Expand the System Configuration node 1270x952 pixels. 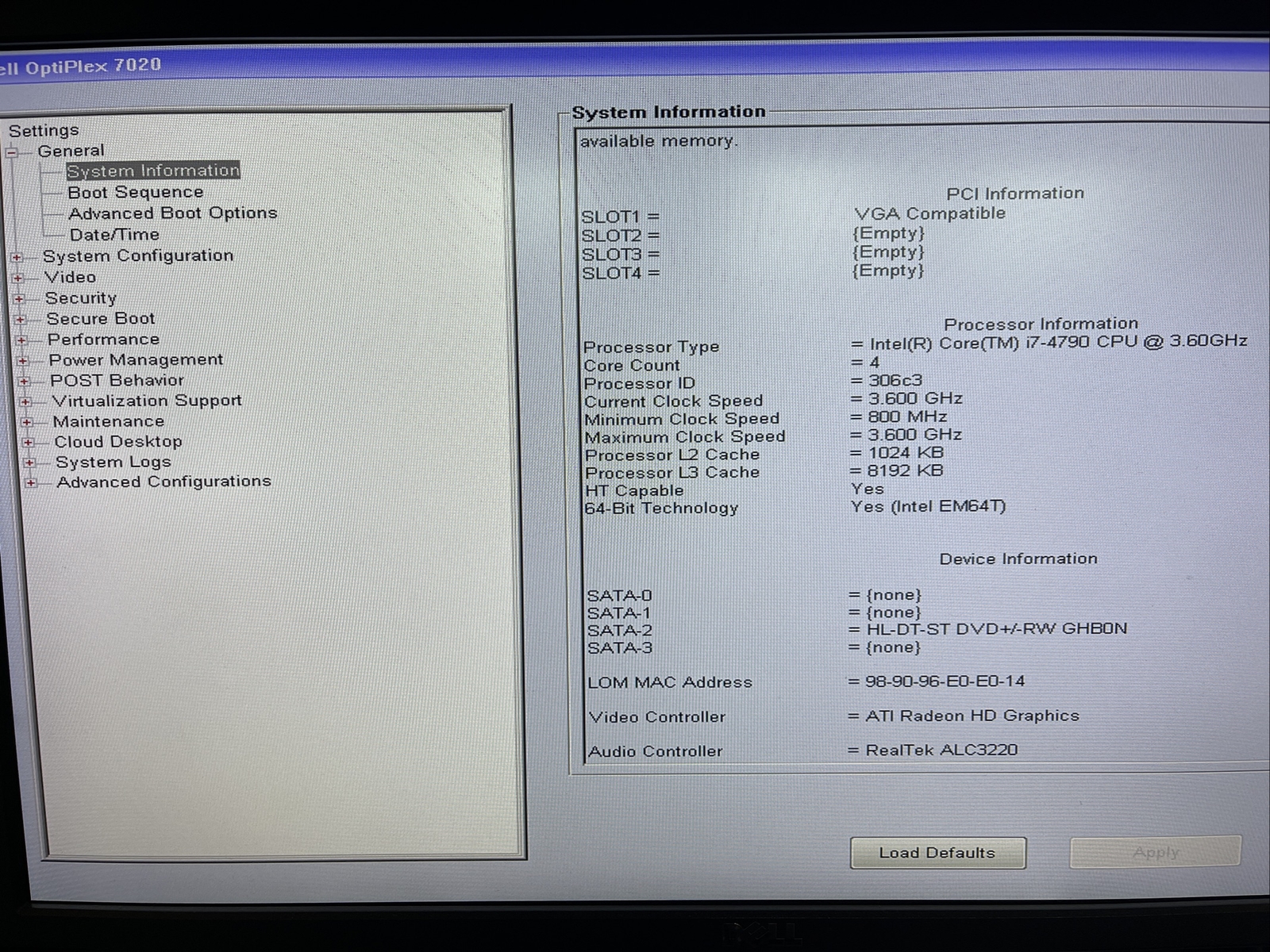click(17, 257)
